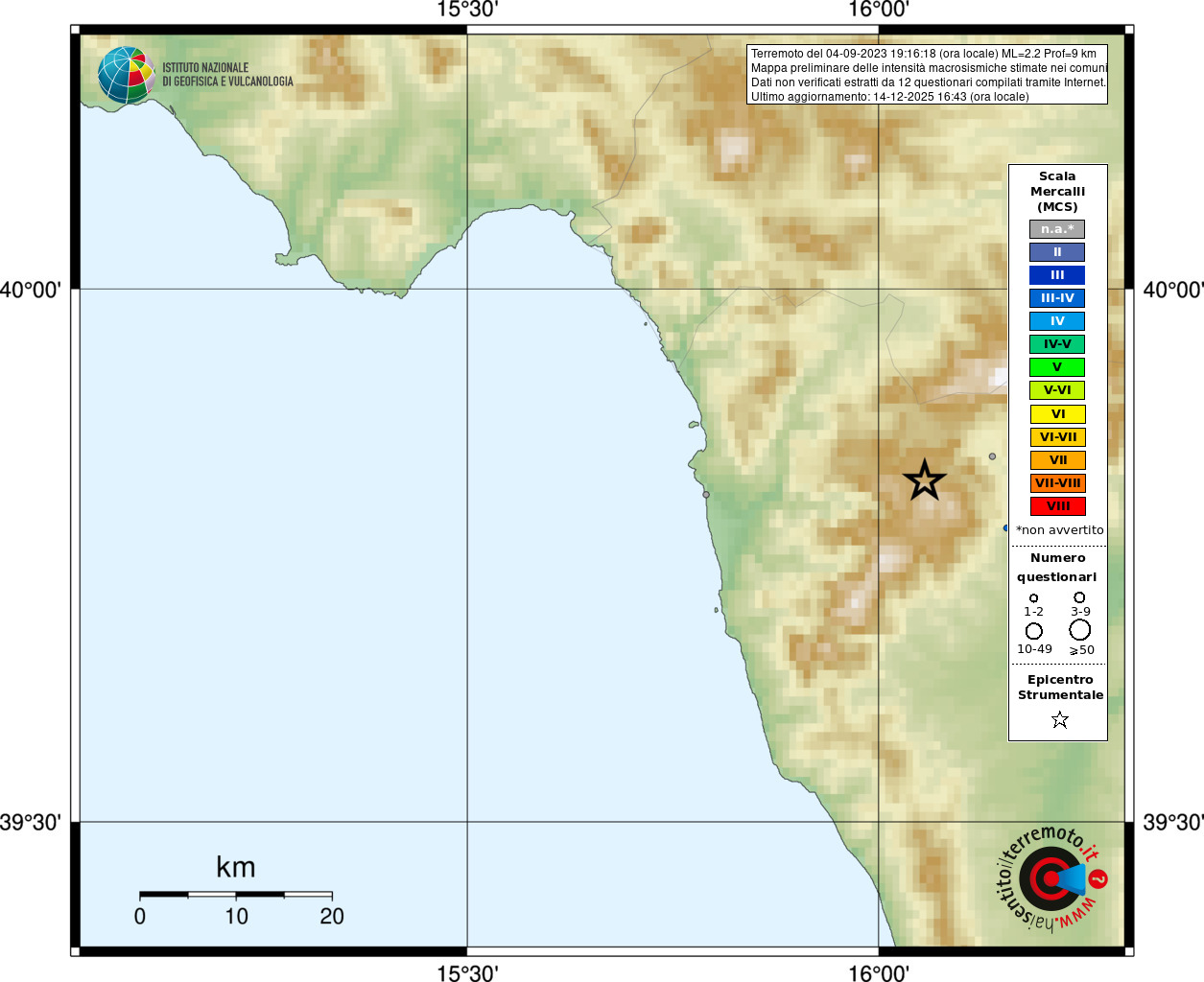Click the earthquake info text box

[928, 75]
